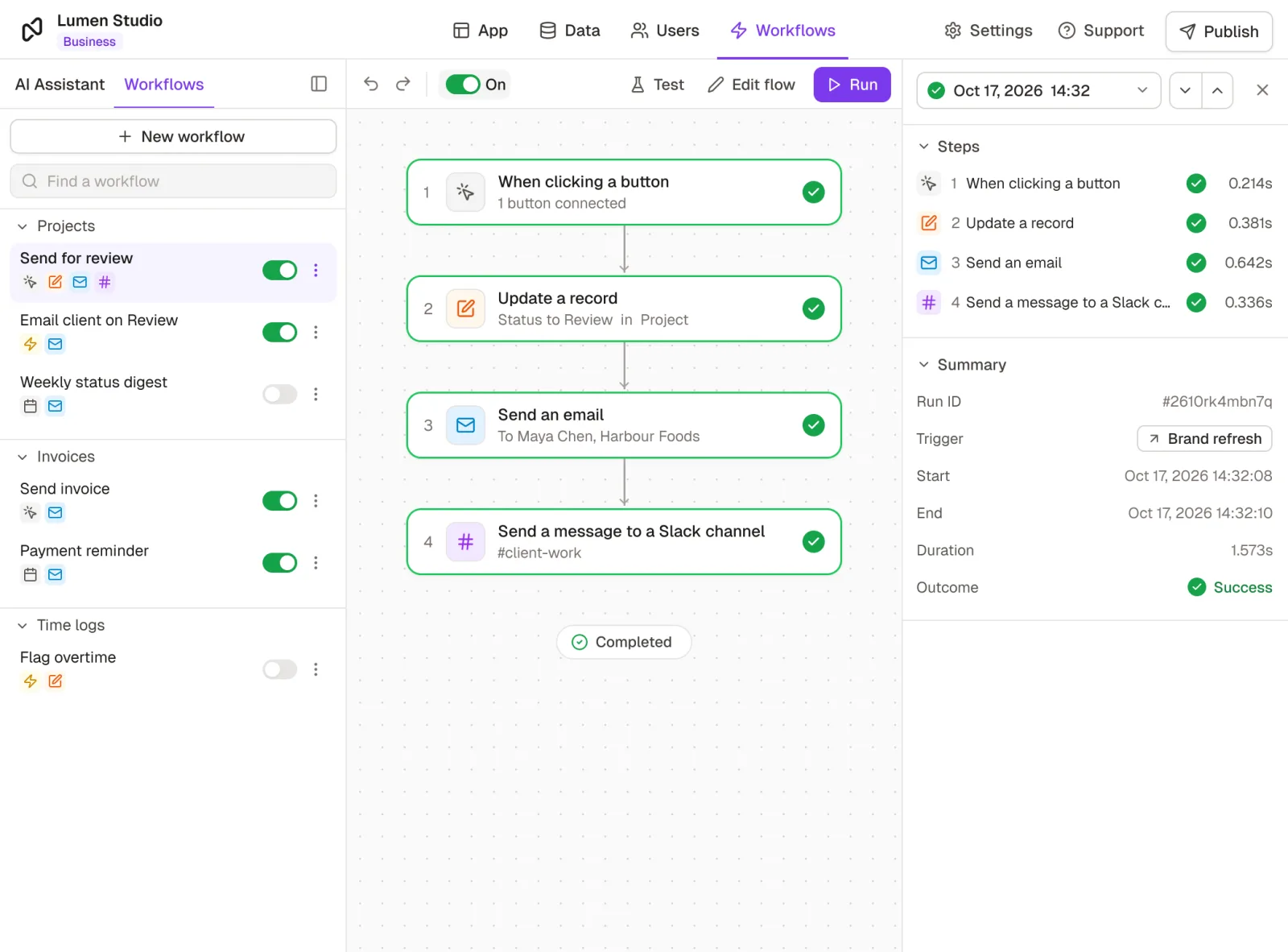Open options menu for Send invoice
This screenshot has width=1288, height=952.
316,501
